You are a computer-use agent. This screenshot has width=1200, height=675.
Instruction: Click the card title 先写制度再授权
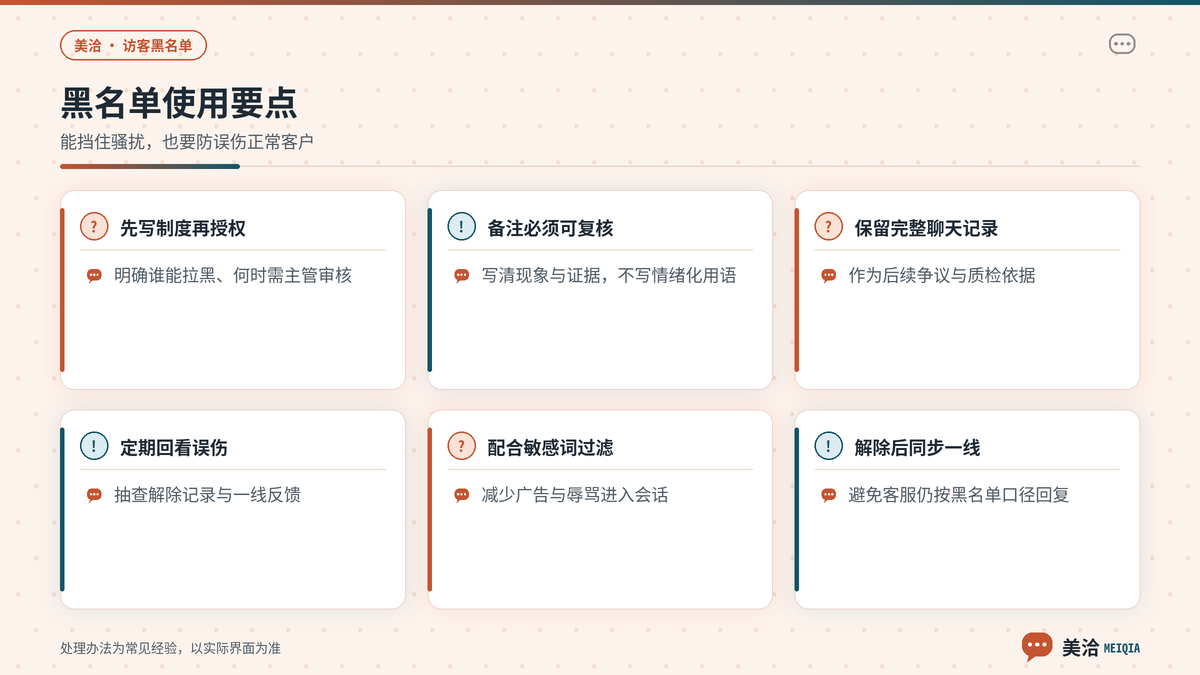pyautogui.click(x=183, y=228)
